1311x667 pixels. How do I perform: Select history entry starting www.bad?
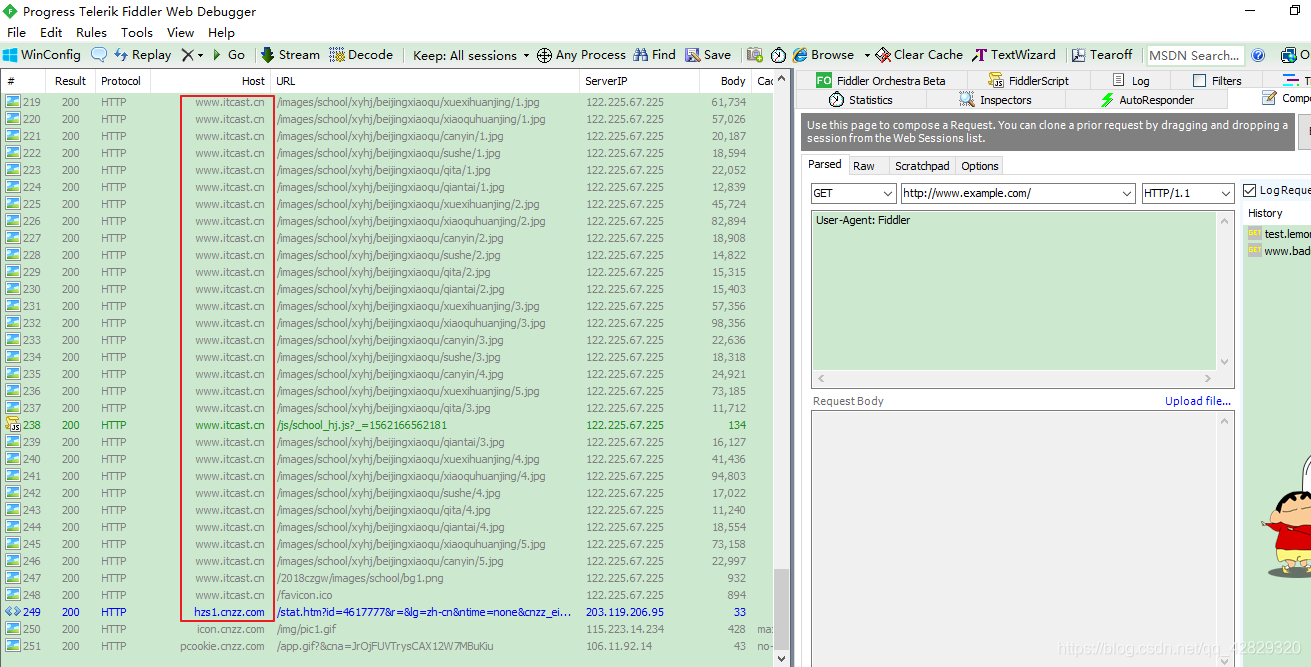tap(1279, 251)
